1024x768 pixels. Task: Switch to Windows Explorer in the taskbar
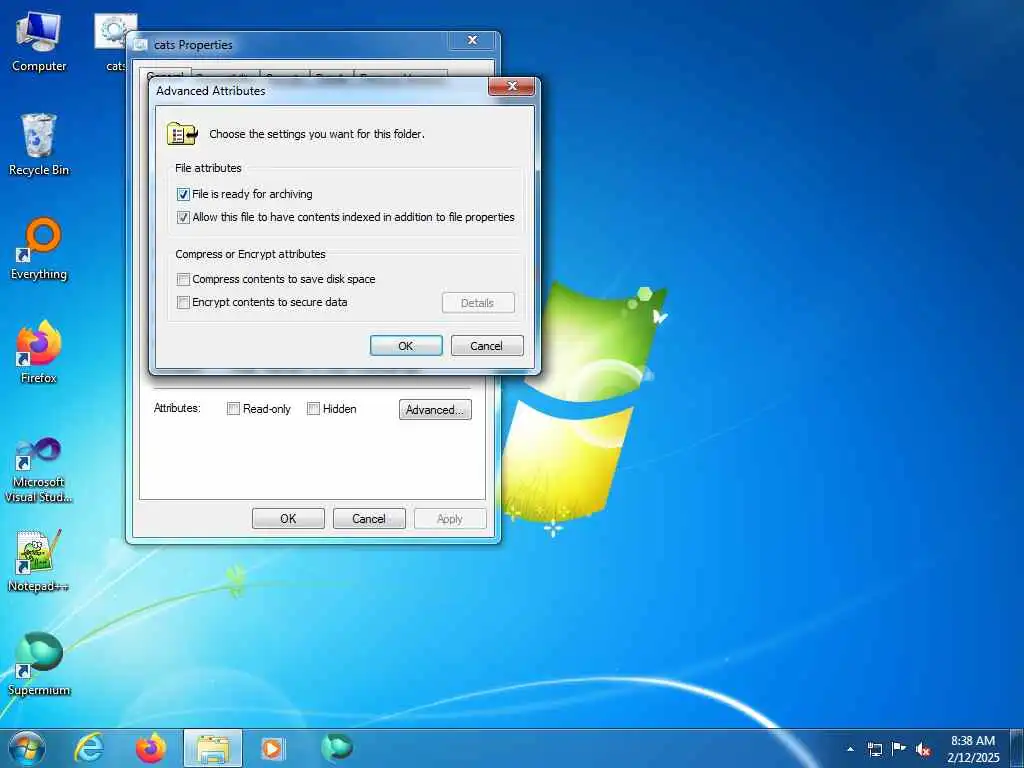point(213,748)
